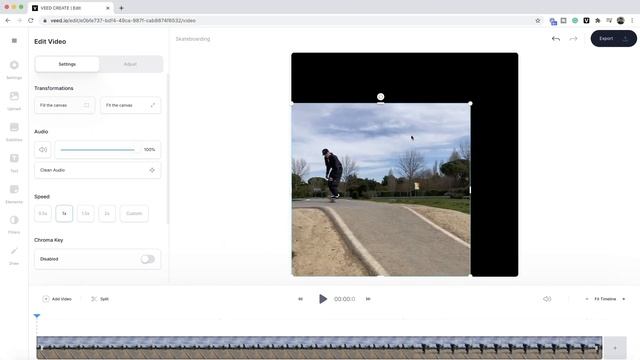Set speed to 2x
Viewport: 640px width, 360px height.
pos(107,213)
